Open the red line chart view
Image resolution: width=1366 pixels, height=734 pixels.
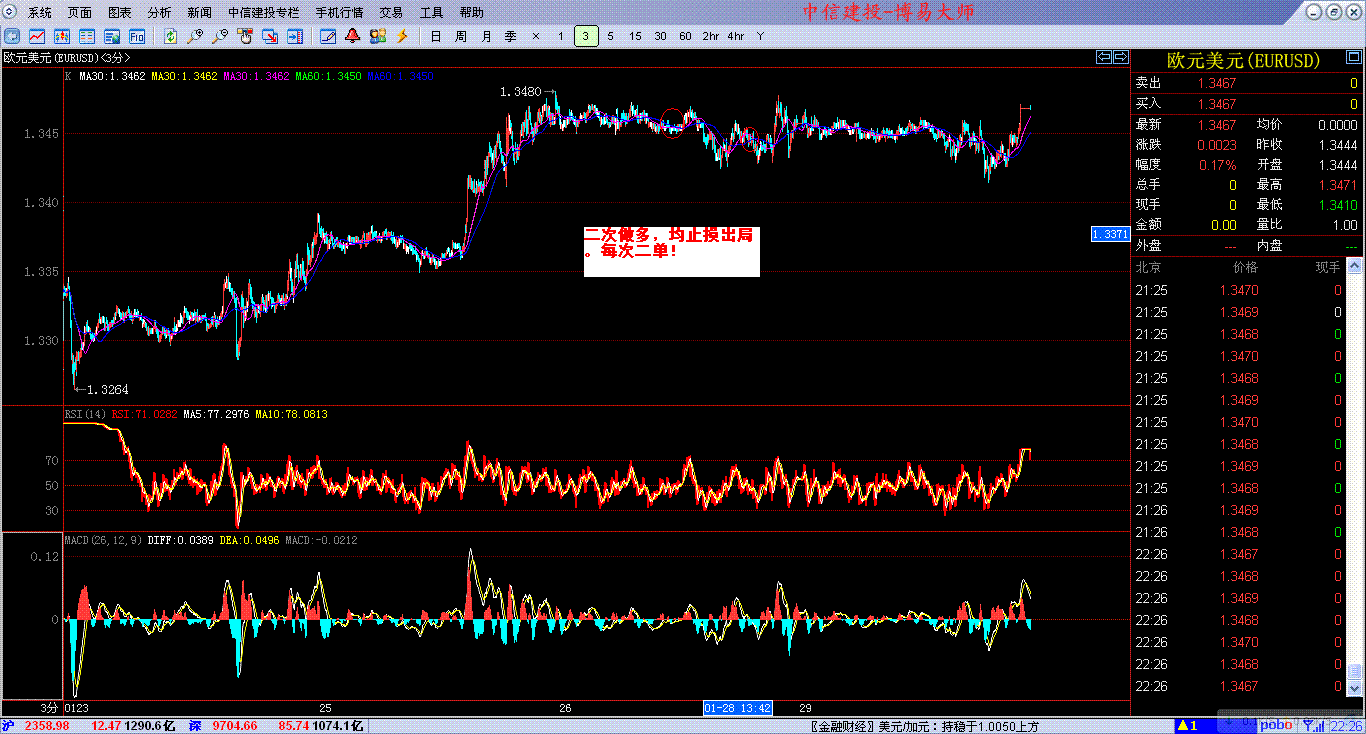(36, 36)
